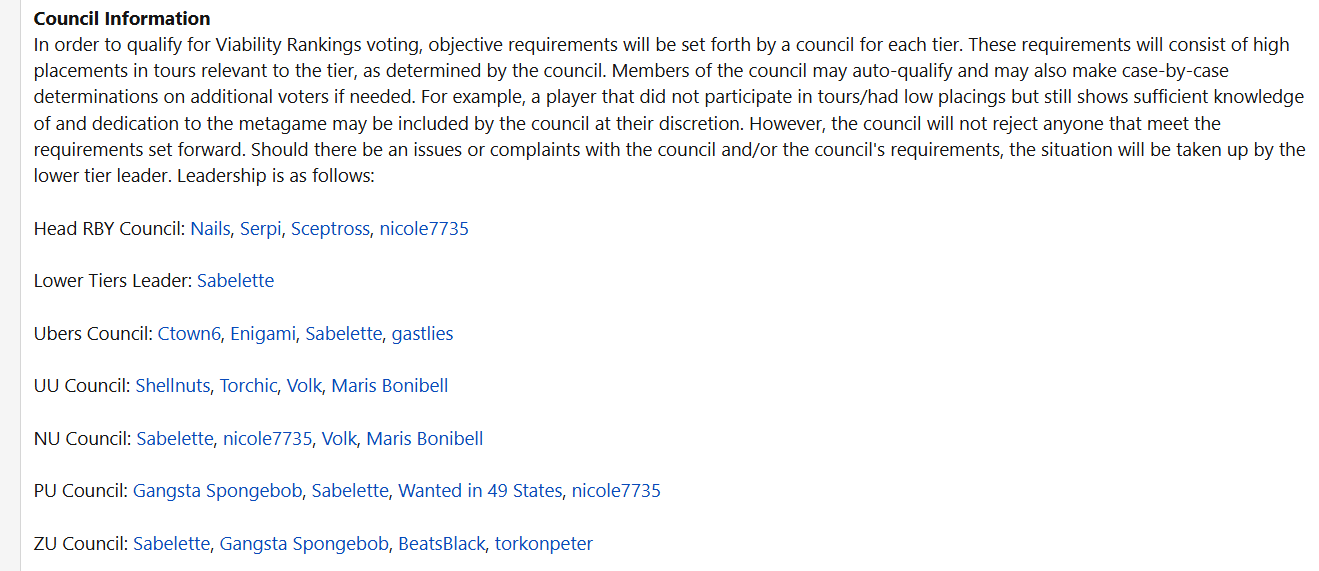Click gastlies in the Ubers Council
The image size is (1319, 571).
[422, 333]
